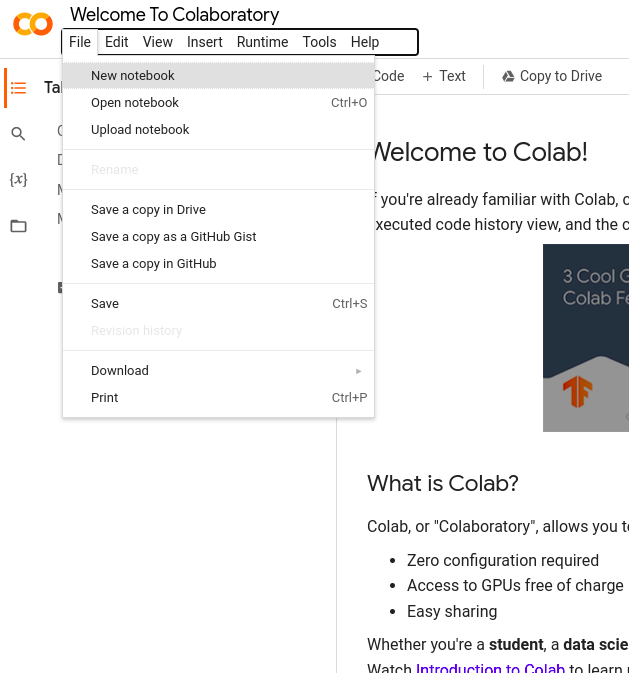Click Copy to Drive button
This screenshot has height=673, width=629.
pyautogui.click(x=552, y=76)
